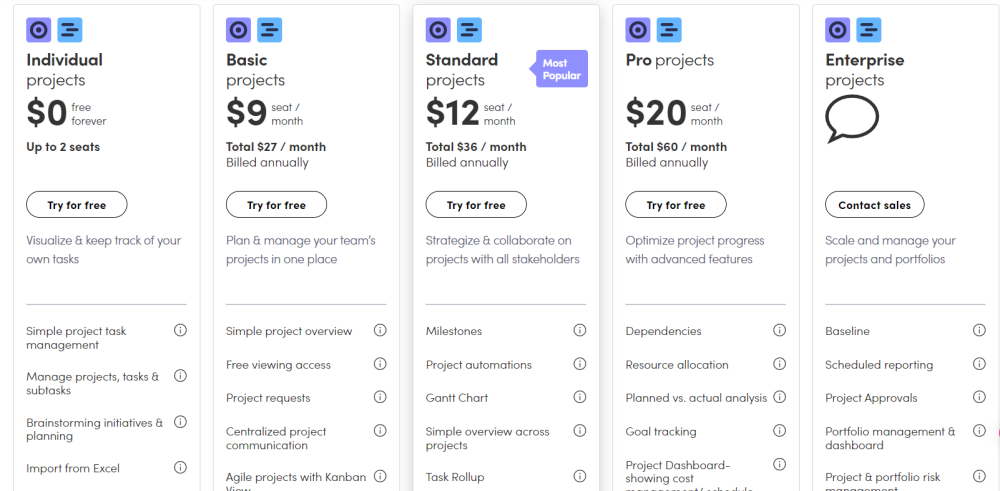Click info icon next to Milestones
Viewport: 1000px width, 491px height.
coord(580,331)
